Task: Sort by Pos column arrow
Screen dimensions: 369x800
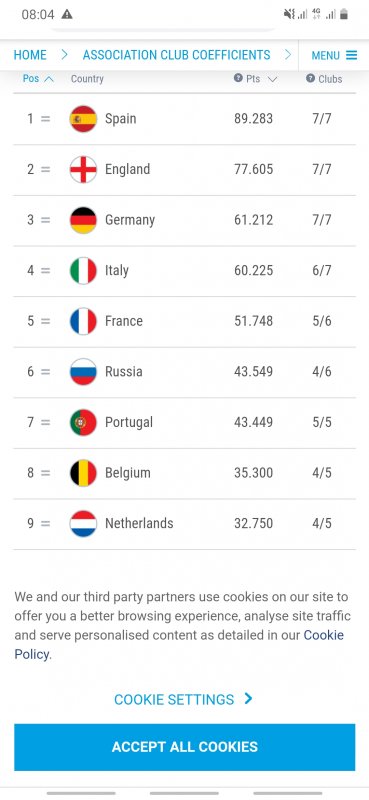Action: click(x=49, y=79)
